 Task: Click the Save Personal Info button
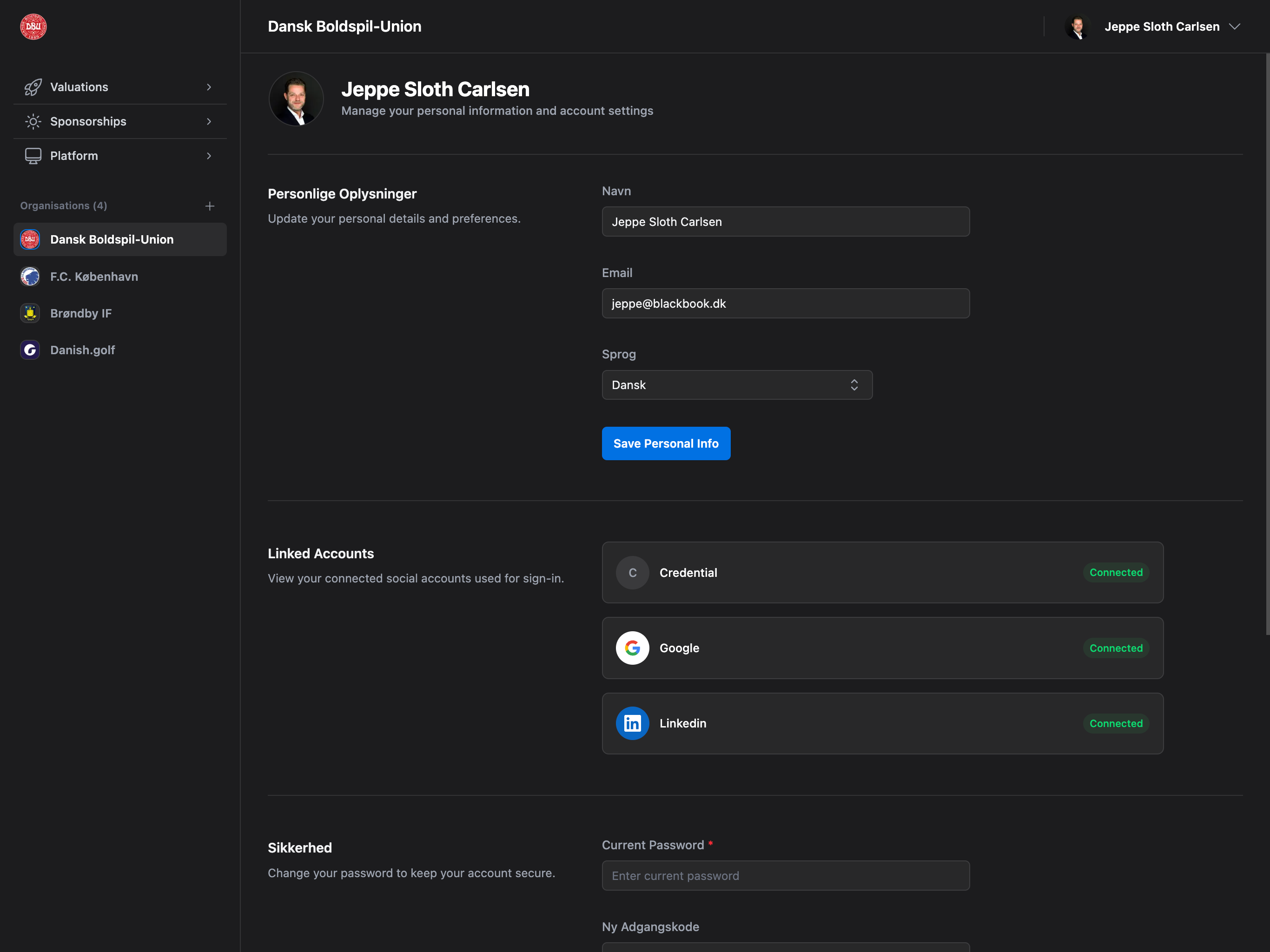(666, 443)
